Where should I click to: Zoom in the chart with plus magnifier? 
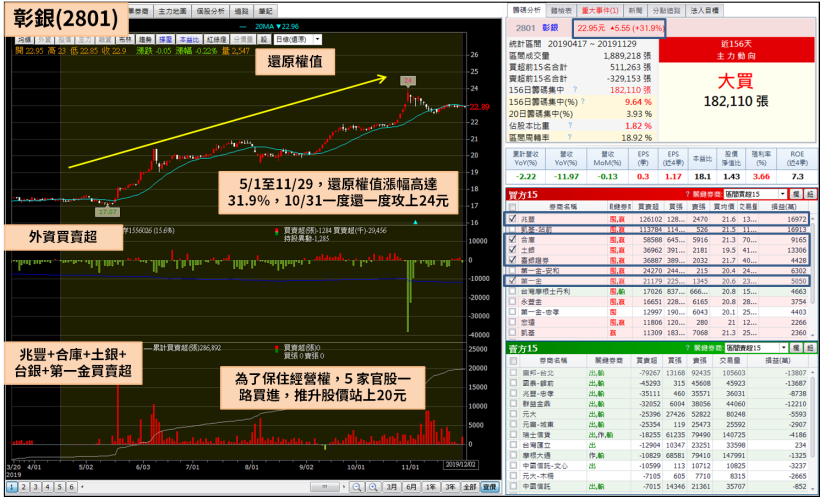373,487
